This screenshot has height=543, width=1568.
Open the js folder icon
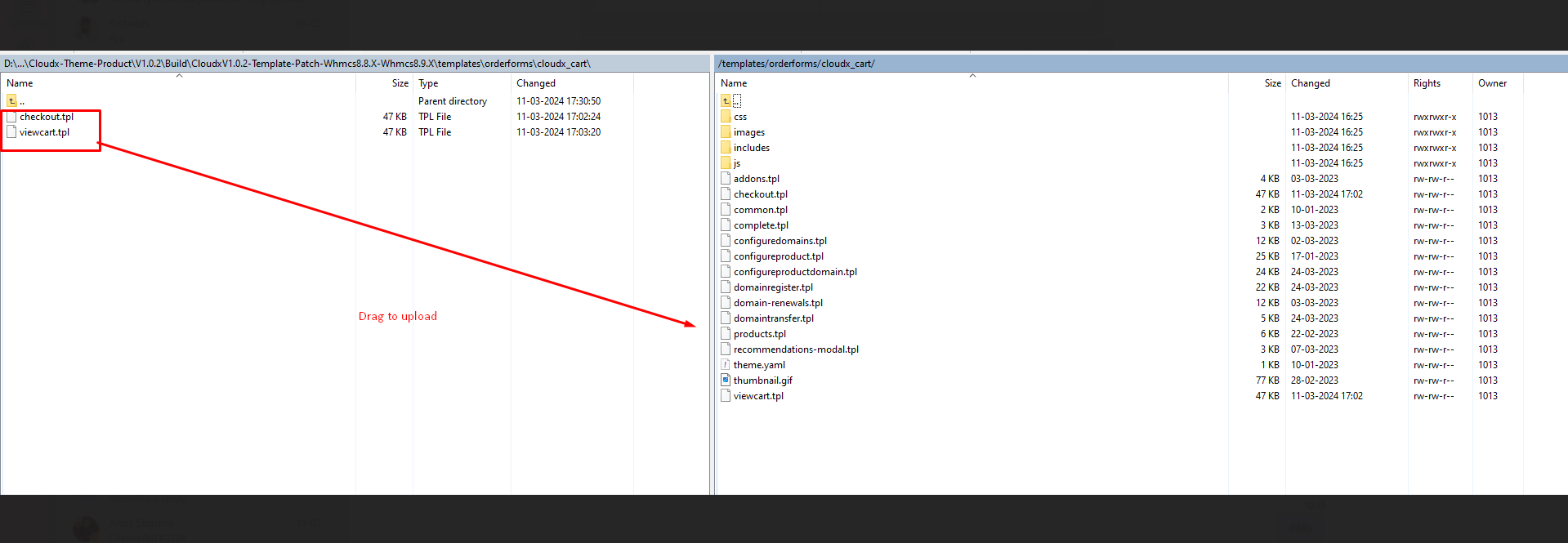click(x=726, y=163)
